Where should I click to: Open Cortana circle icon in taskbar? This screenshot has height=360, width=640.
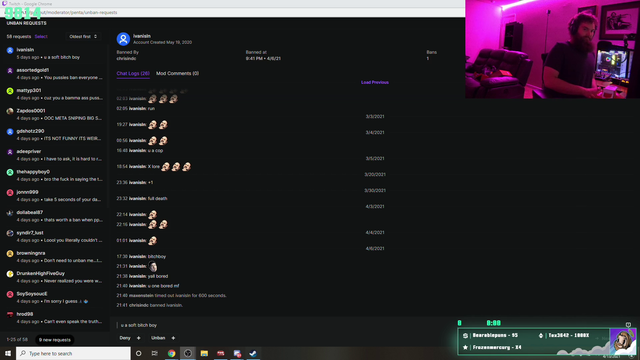pyautogui.click(x=139, y=353)
